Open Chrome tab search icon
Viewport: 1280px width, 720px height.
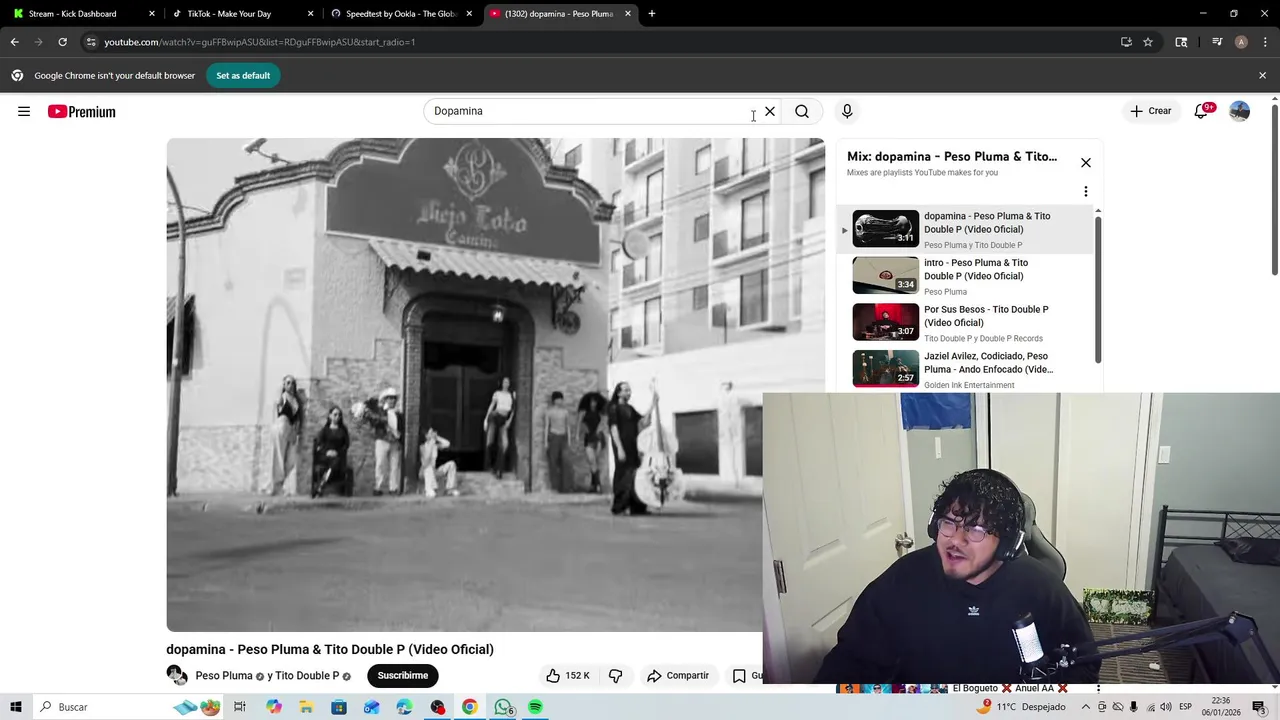1181,42
